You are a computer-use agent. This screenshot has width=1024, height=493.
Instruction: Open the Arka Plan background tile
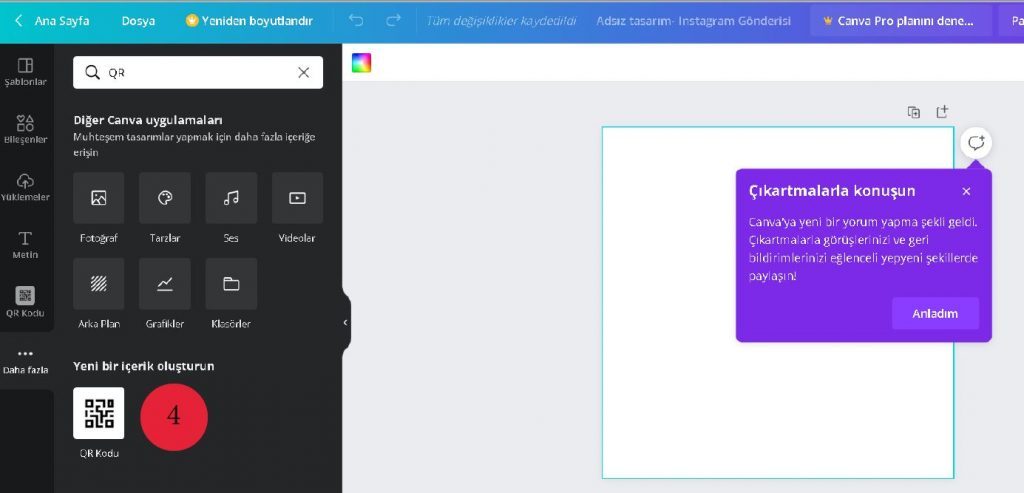point(98,284)
